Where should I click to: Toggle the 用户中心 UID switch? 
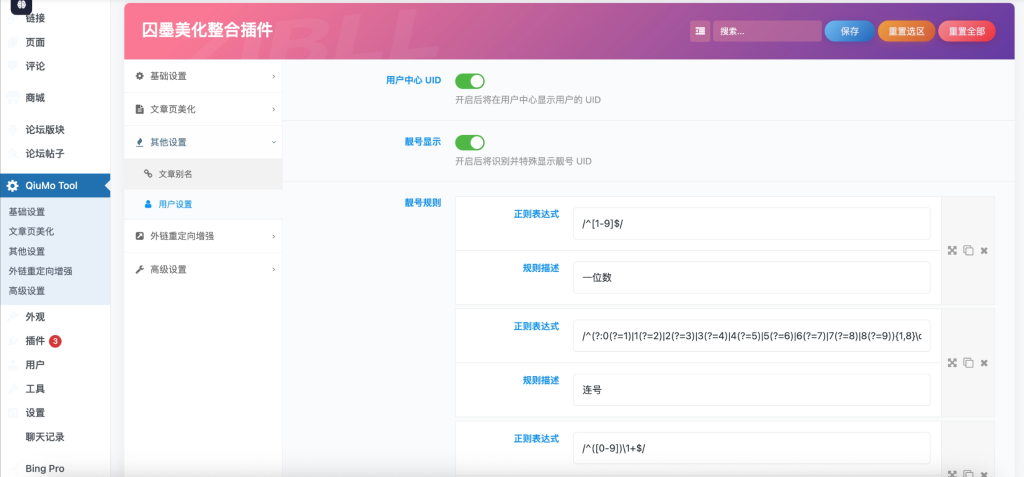[470, 81]
